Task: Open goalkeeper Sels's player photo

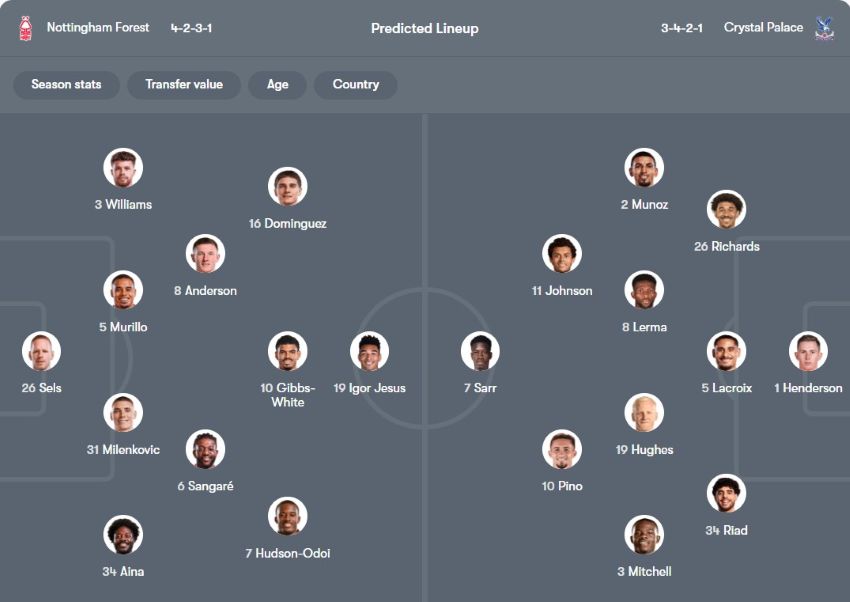Action: [x=42, y=352]
